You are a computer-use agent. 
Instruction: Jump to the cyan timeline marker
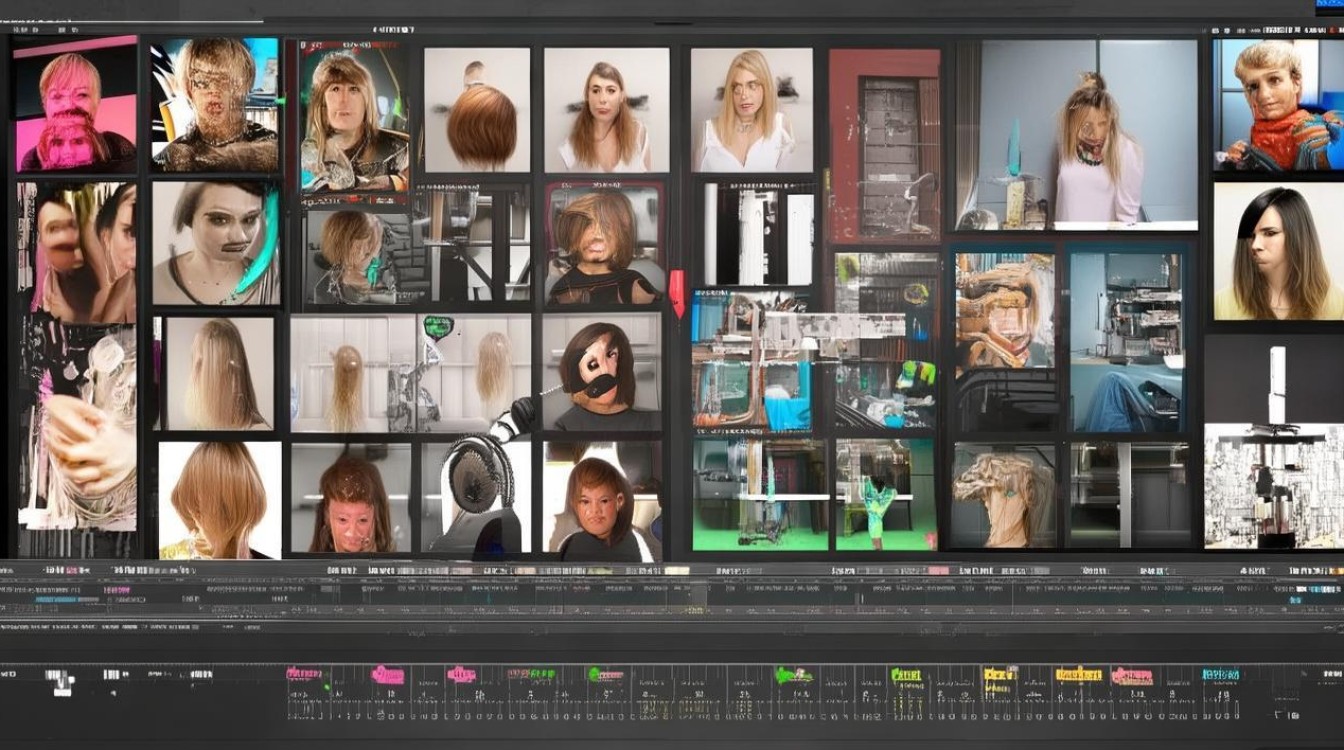coord(1221,675)
